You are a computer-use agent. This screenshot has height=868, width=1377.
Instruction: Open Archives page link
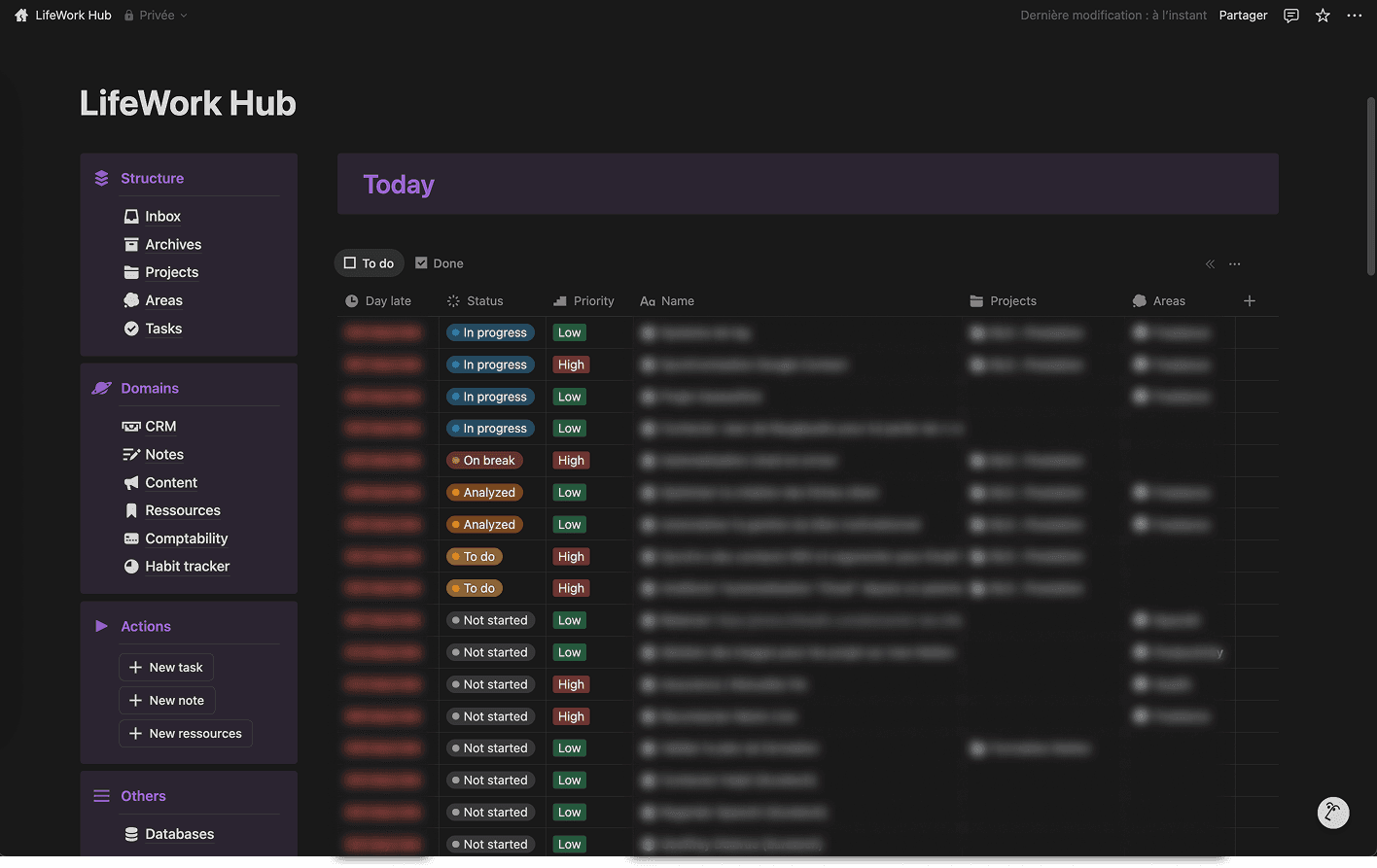pyautogui.click(x=173, y=245)
